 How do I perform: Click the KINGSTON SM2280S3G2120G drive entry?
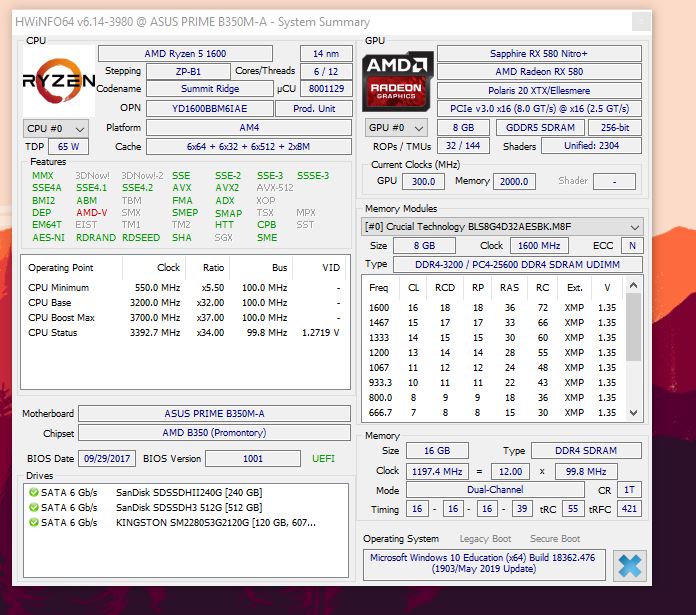click(x=216, y=522)
